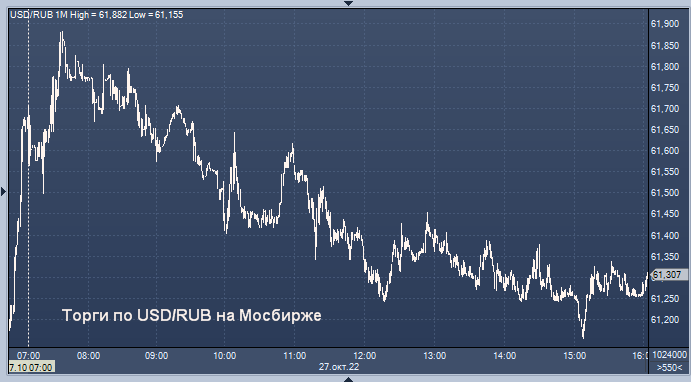Click the 09:00 time axis label

click(x=156, y=356)
